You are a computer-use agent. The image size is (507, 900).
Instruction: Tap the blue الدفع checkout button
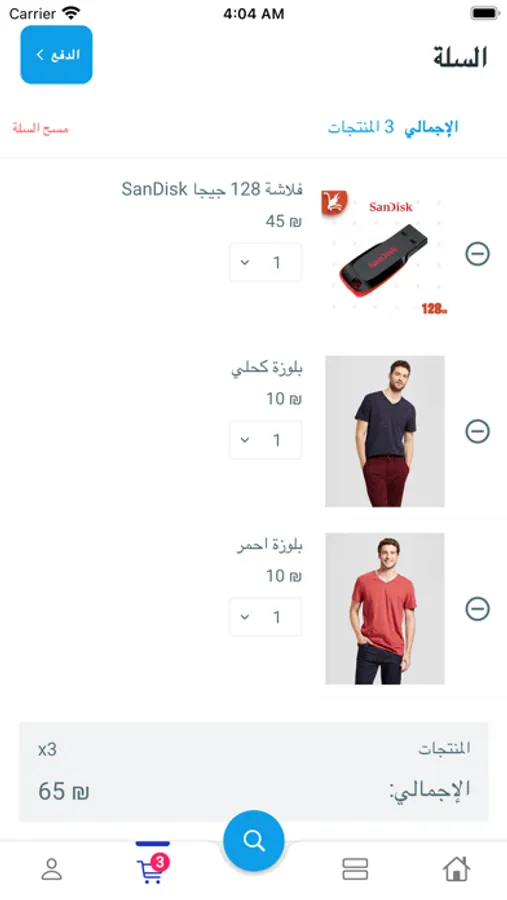point(56,55)
